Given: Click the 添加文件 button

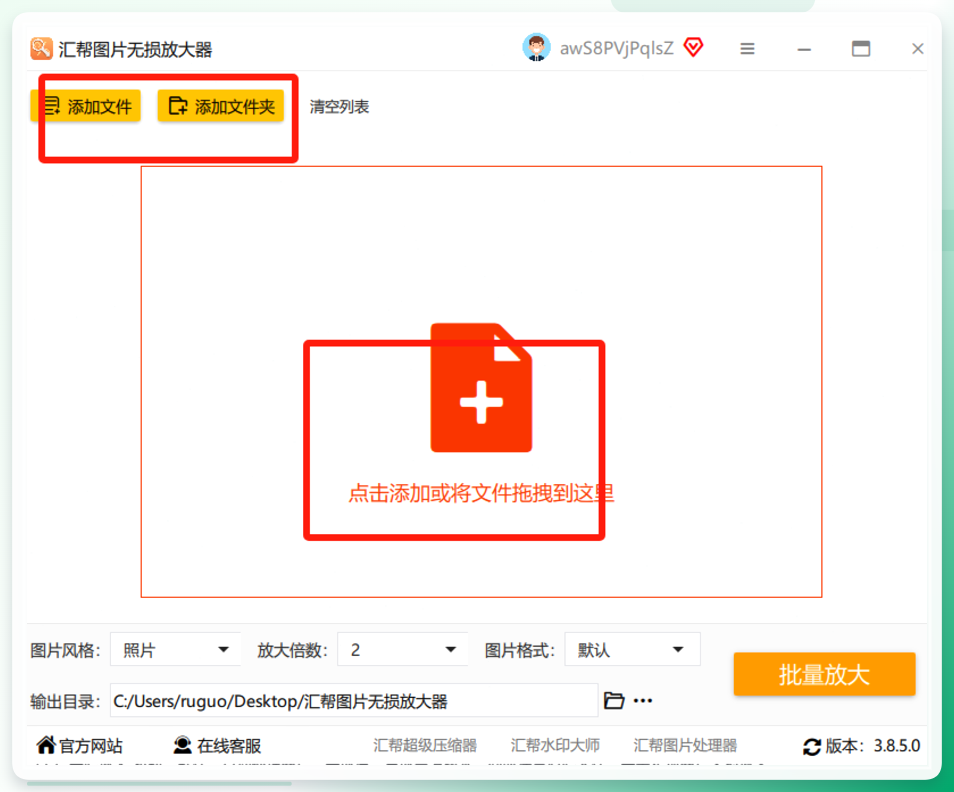Looking at the screenshot, I should [86, 106].
